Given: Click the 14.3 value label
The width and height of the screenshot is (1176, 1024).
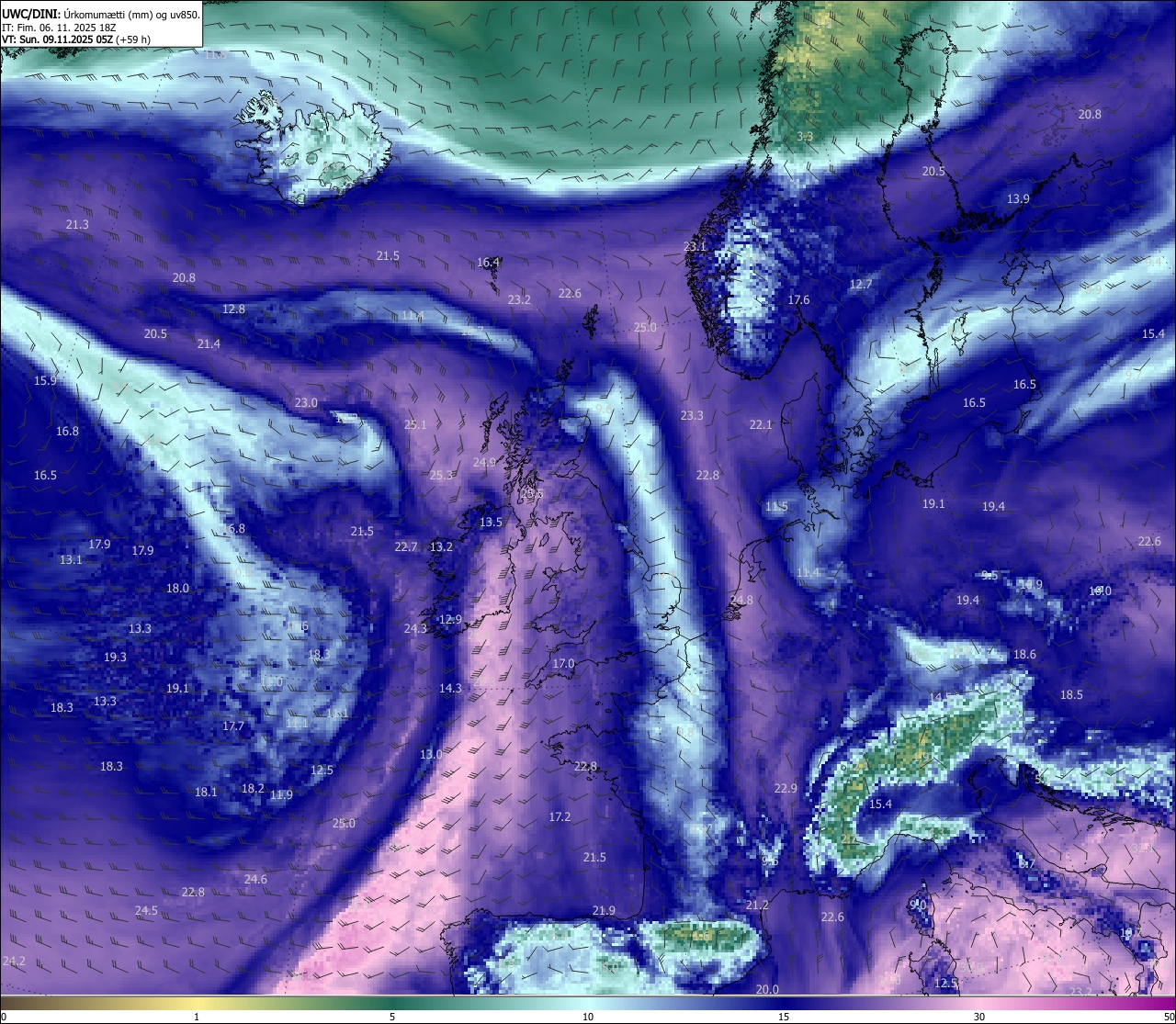Looking at the screenshot, I should [x=450, y=688].
